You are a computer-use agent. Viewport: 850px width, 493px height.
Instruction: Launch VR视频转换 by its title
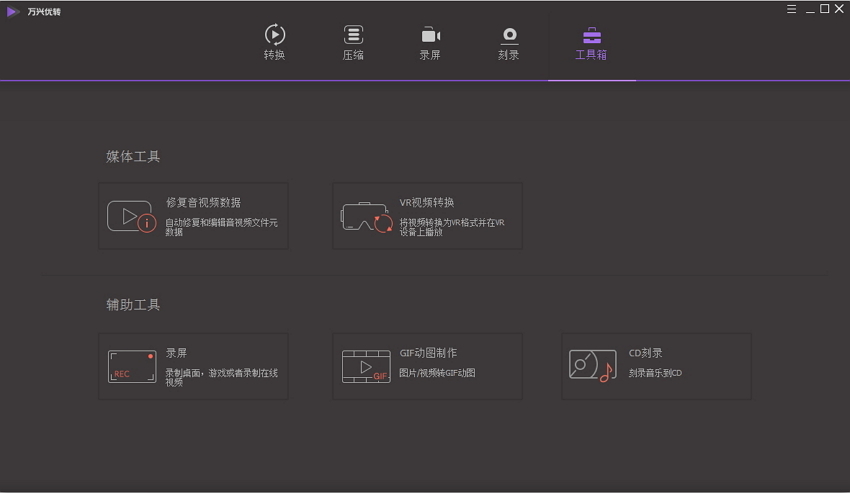pyautogui.click(x=427, y=202)
